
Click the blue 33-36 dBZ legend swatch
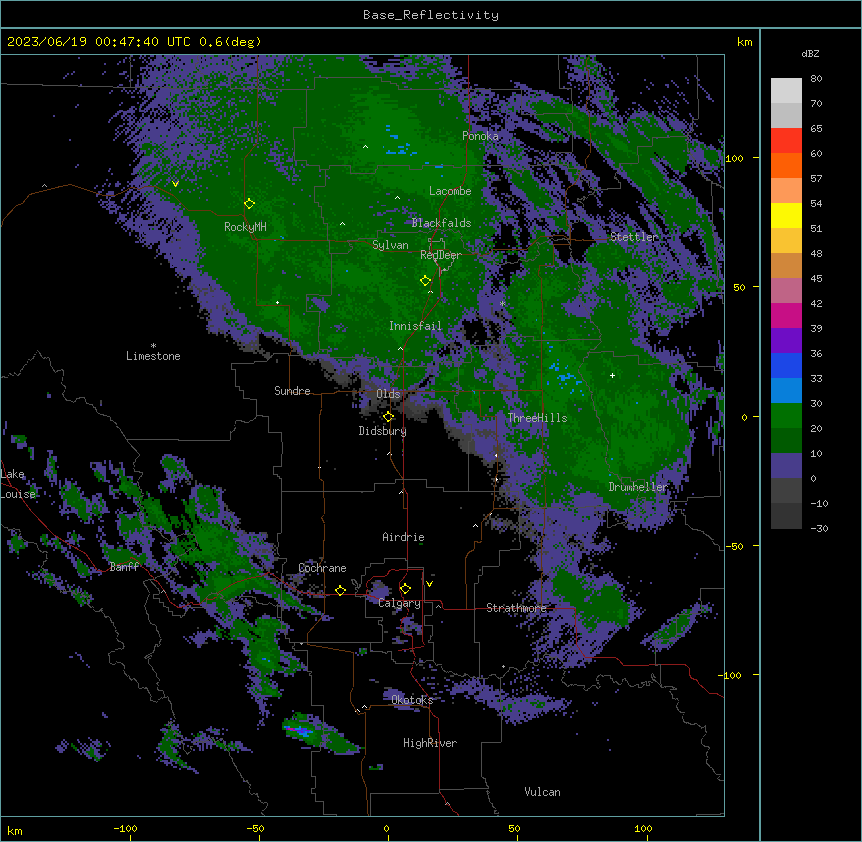point(786,365)
